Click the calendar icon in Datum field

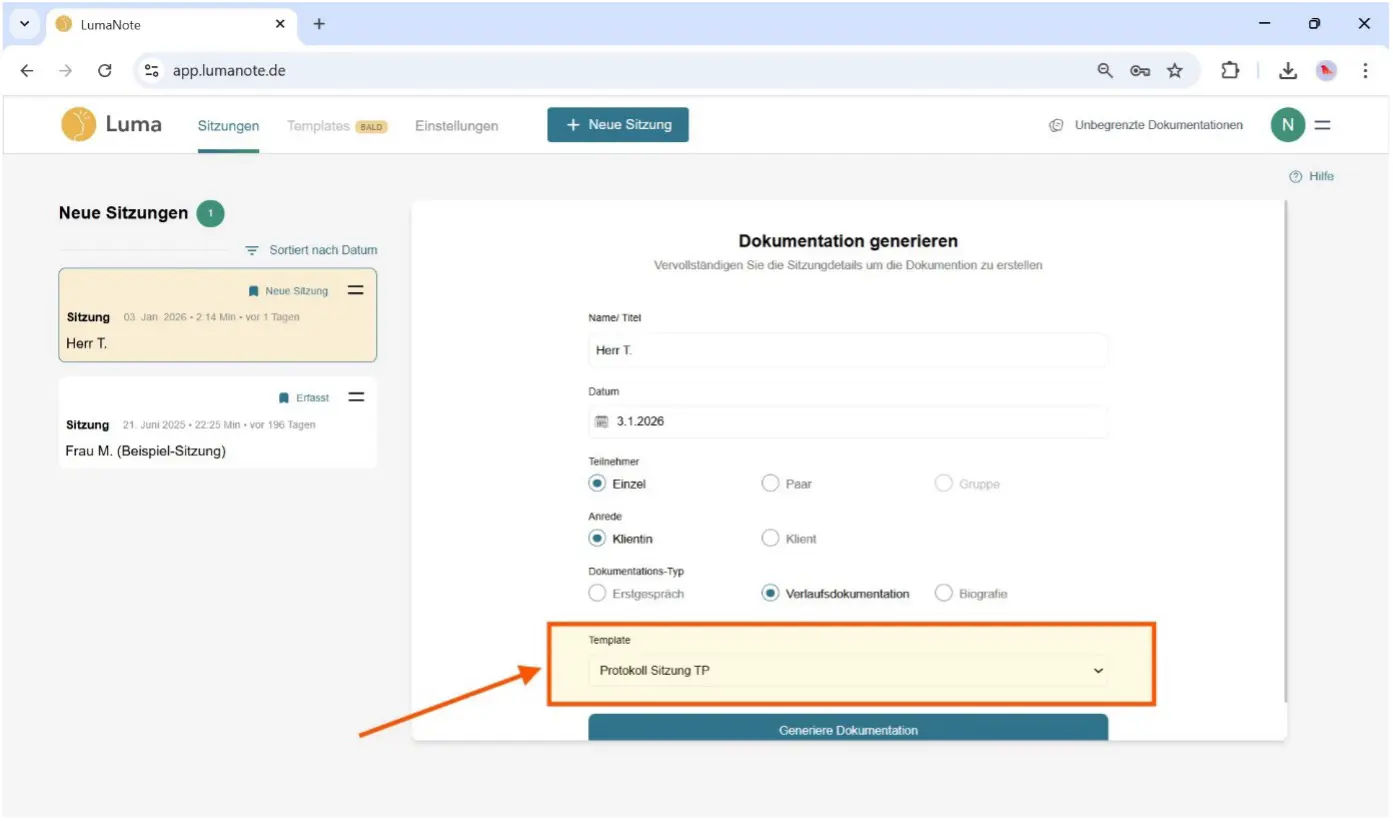coord(602,422)
